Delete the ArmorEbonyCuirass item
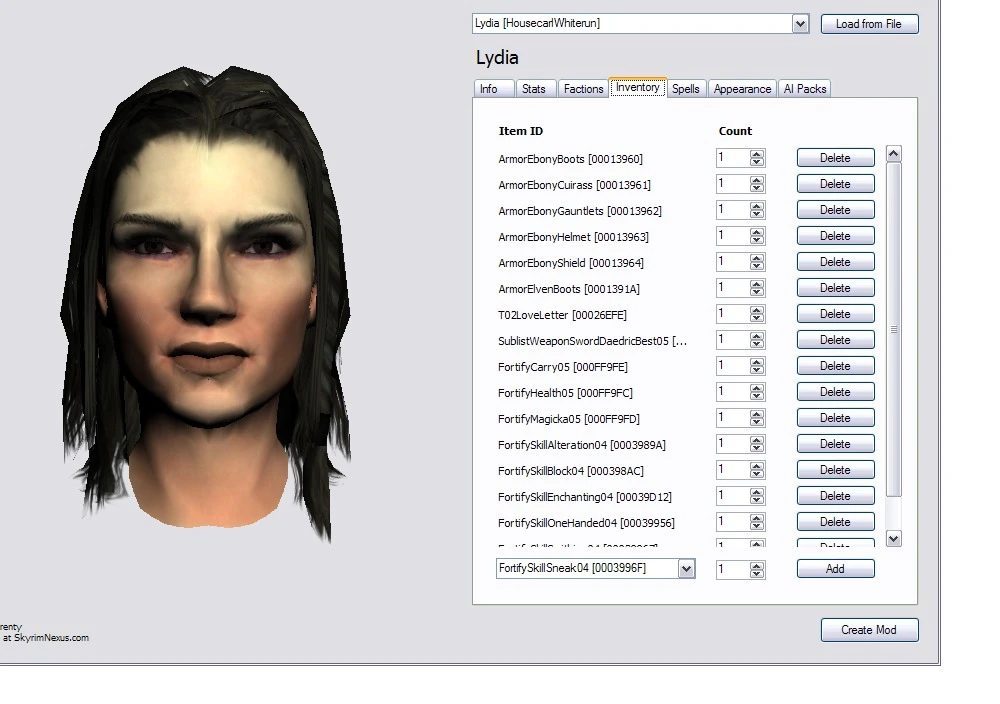 click(x=835, y=184)
